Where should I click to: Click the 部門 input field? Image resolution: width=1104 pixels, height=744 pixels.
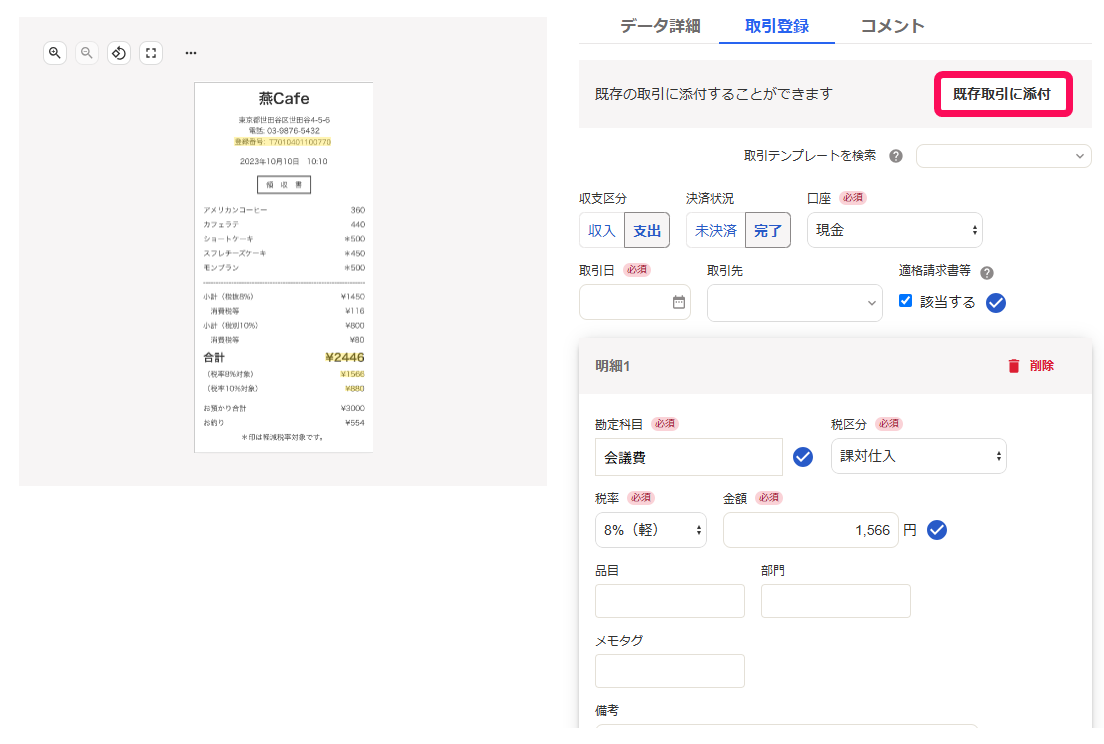pyautogui.click(x=836, y=601)
